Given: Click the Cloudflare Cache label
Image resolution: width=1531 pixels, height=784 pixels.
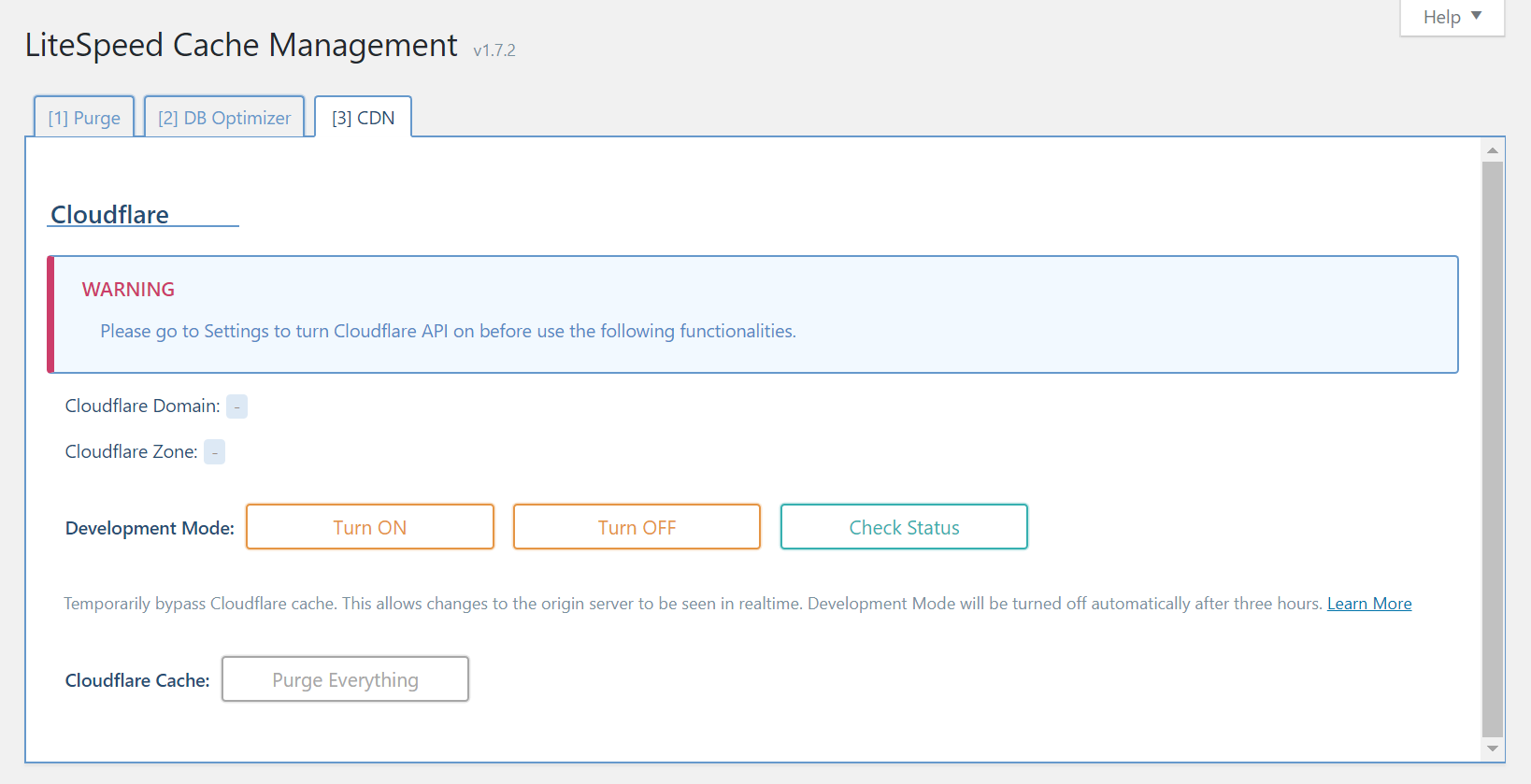Looking at the screenshot, I should tap(137, 680).
